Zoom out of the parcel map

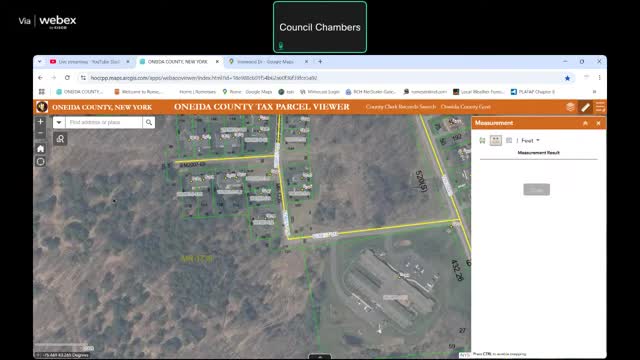point(40,133)
